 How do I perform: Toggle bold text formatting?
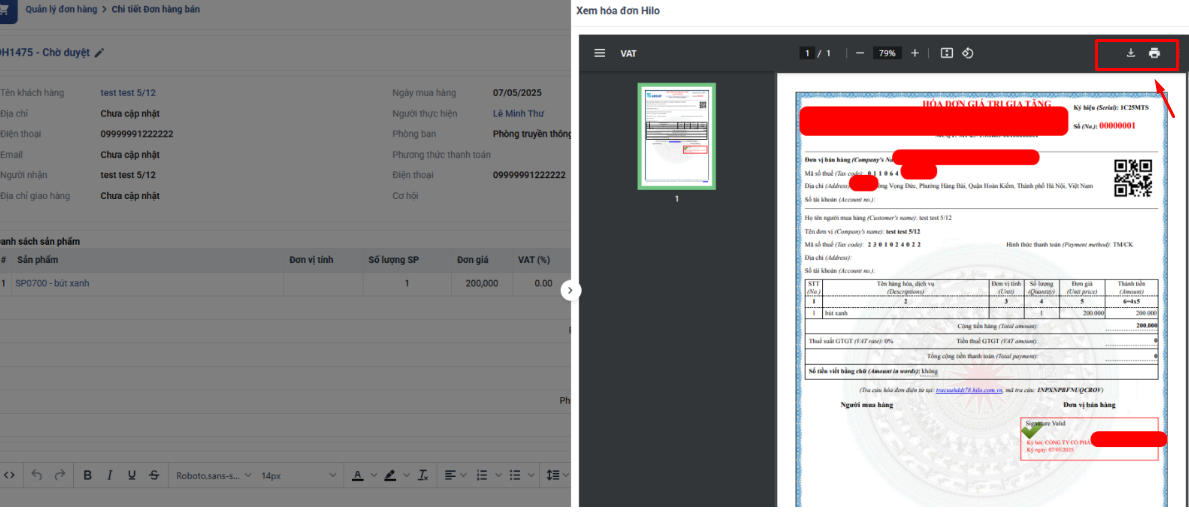click(87, 475)
